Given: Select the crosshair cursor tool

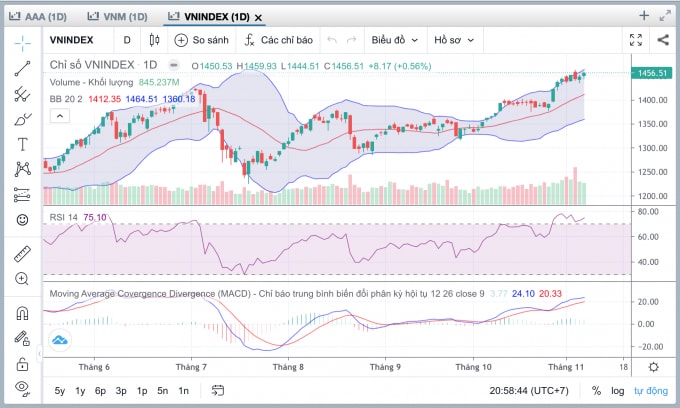Looking at the screenshot, I should point(23,42).
